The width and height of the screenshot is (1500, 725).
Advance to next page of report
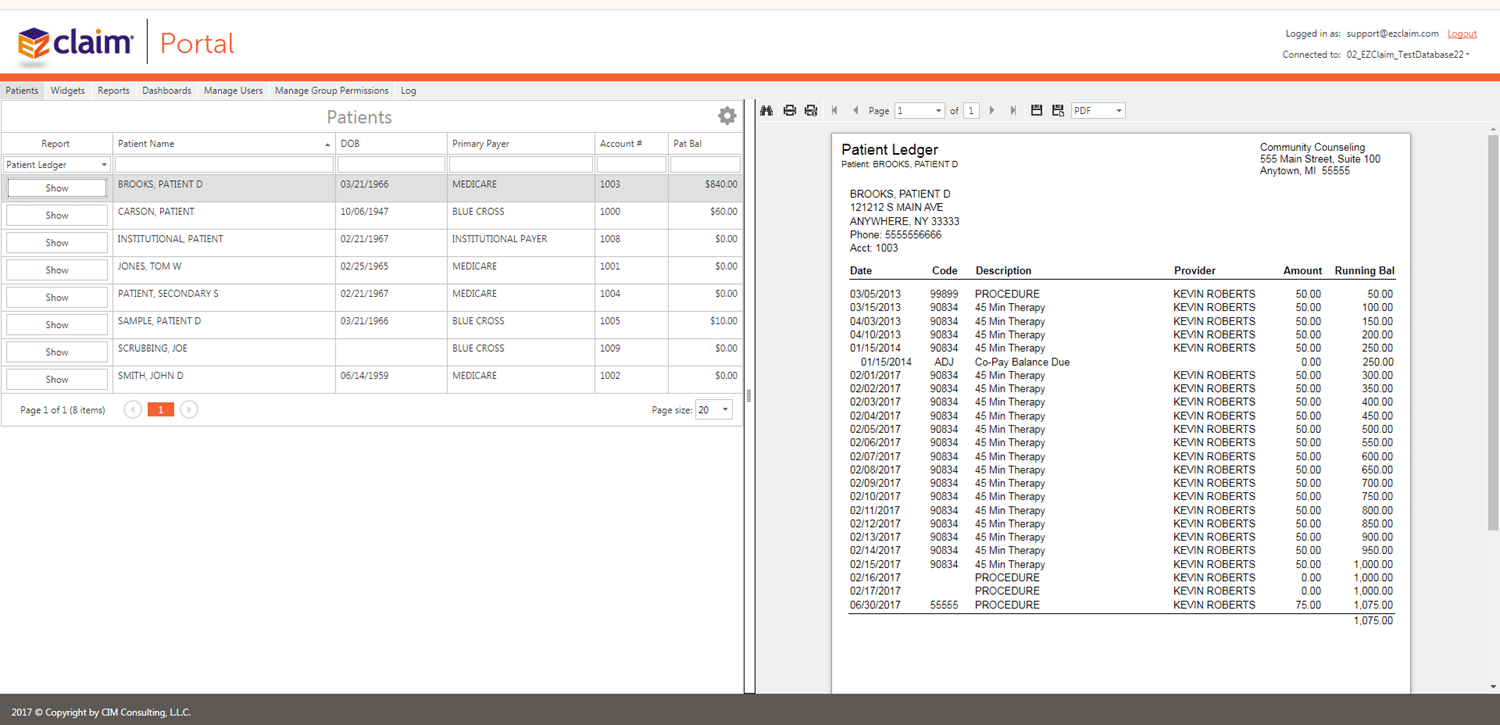(992, 111)
